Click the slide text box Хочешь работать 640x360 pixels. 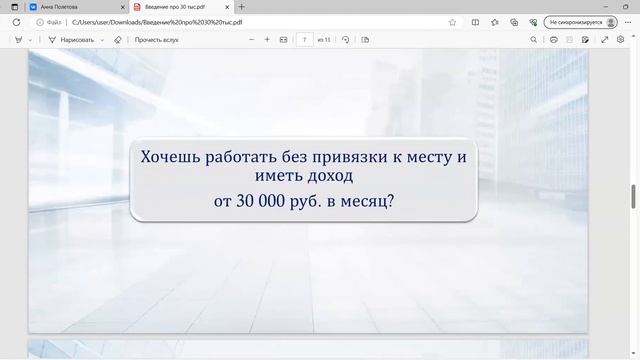(304, 180)
